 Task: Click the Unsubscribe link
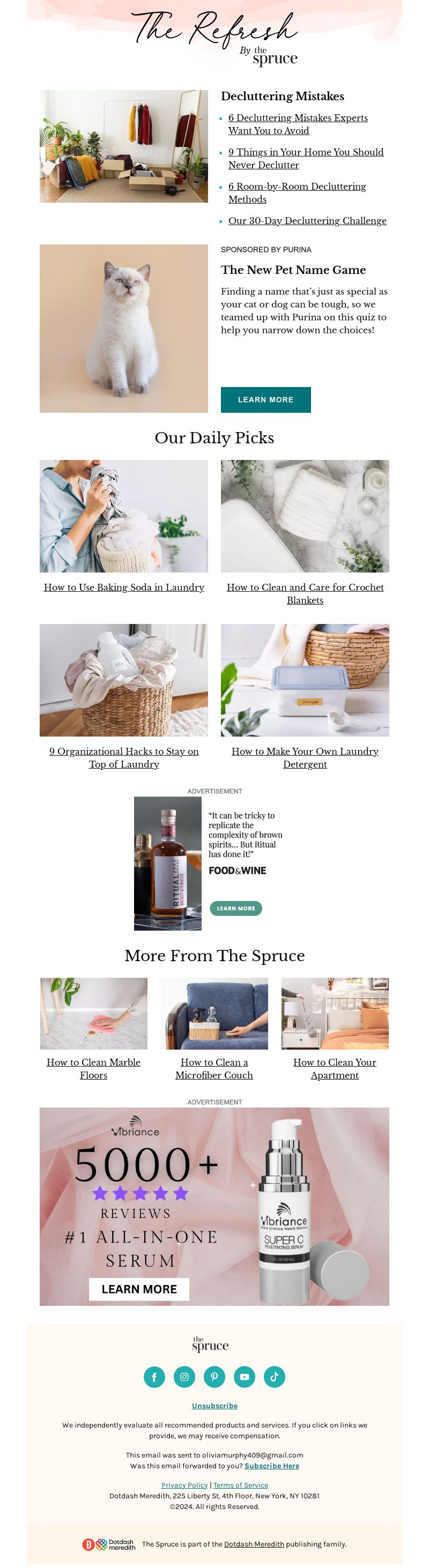click(215, 1406)
